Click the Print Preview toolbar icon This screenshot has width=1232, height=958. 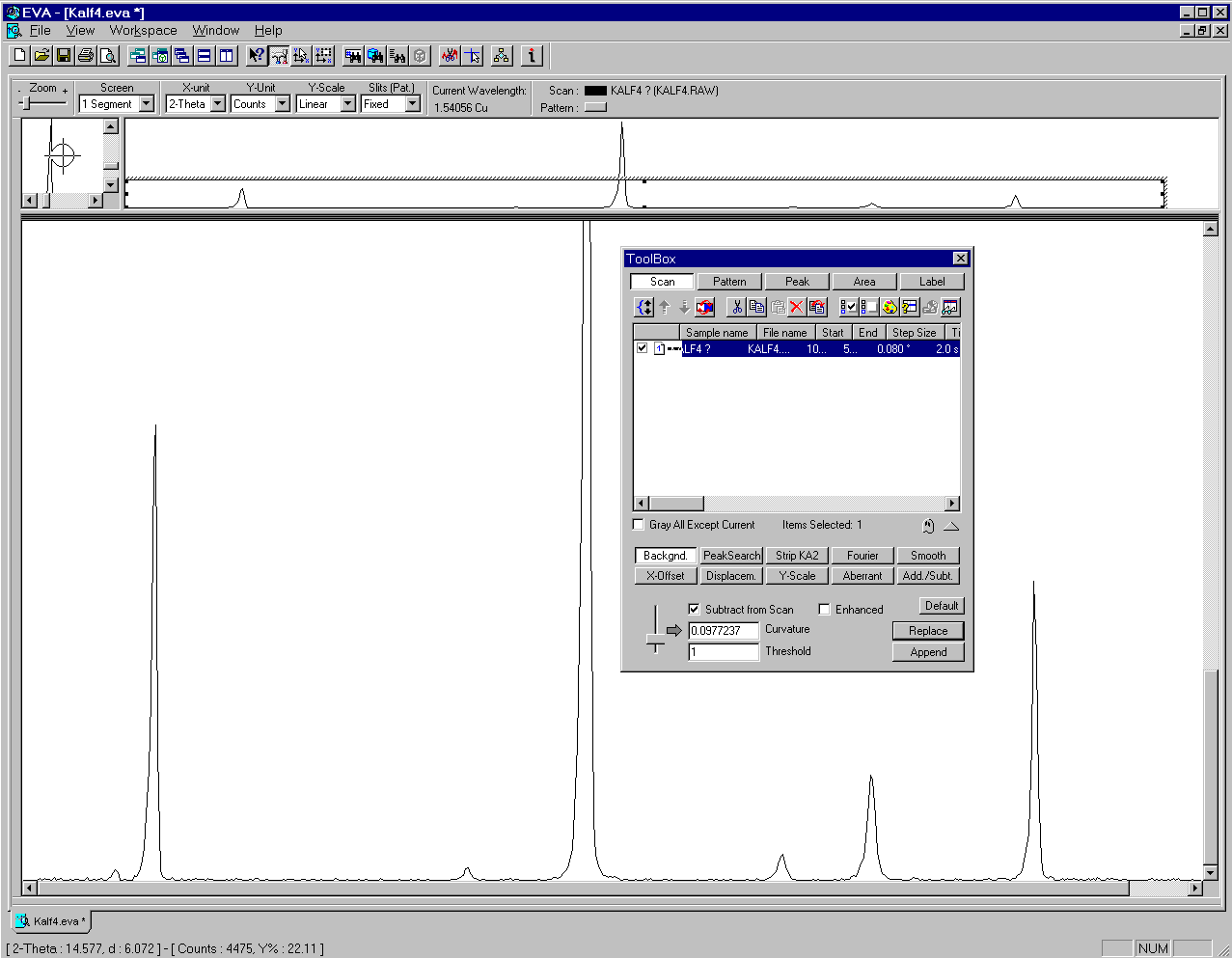(x=108, y=56)
